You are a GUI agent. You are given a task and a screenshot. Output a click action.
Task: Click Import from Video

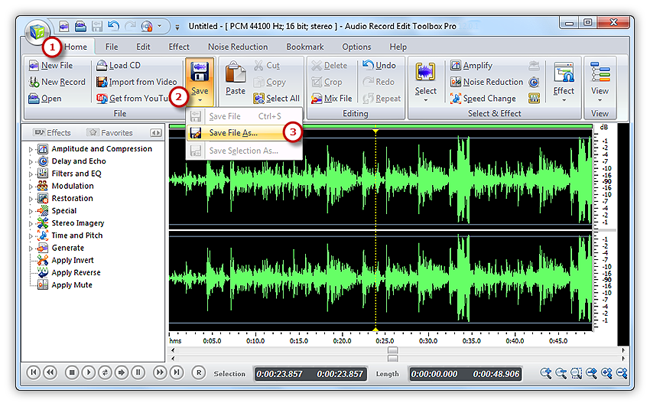(x=137, y=82)
